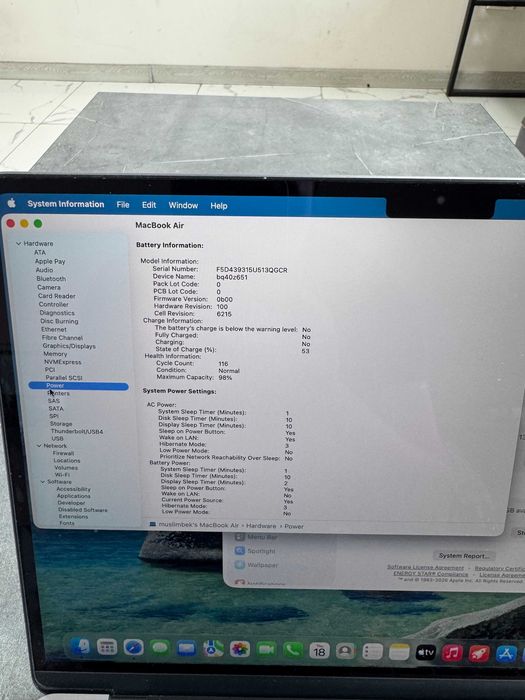Viewport: 525px width, 700px height.
Task: Open Music app in the dock
Action: pyautogui.click(x=452, y=653)
